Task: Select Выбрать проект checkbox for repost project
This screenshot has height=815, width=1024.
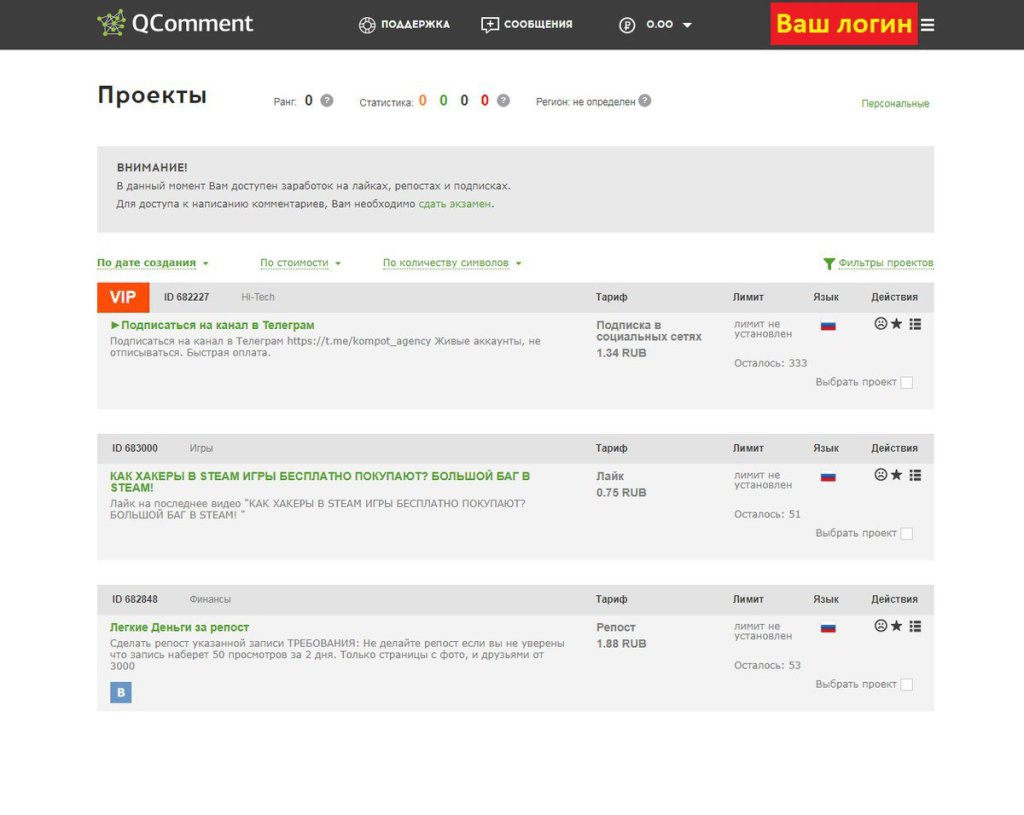Action: click(906, 685)
